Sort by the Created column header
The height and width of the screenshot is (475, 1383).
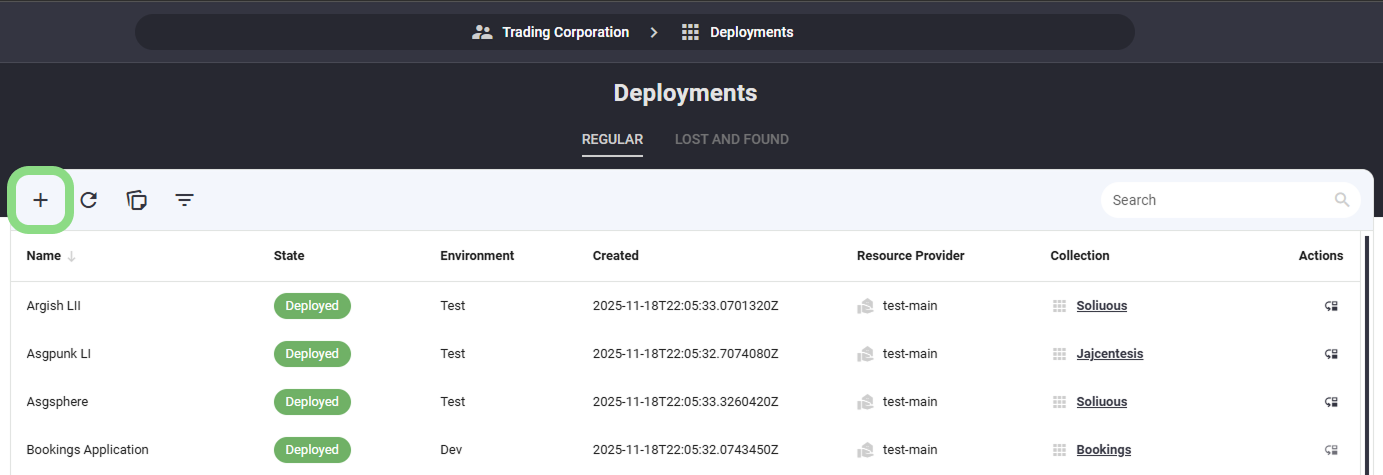[x=615, y=256]
